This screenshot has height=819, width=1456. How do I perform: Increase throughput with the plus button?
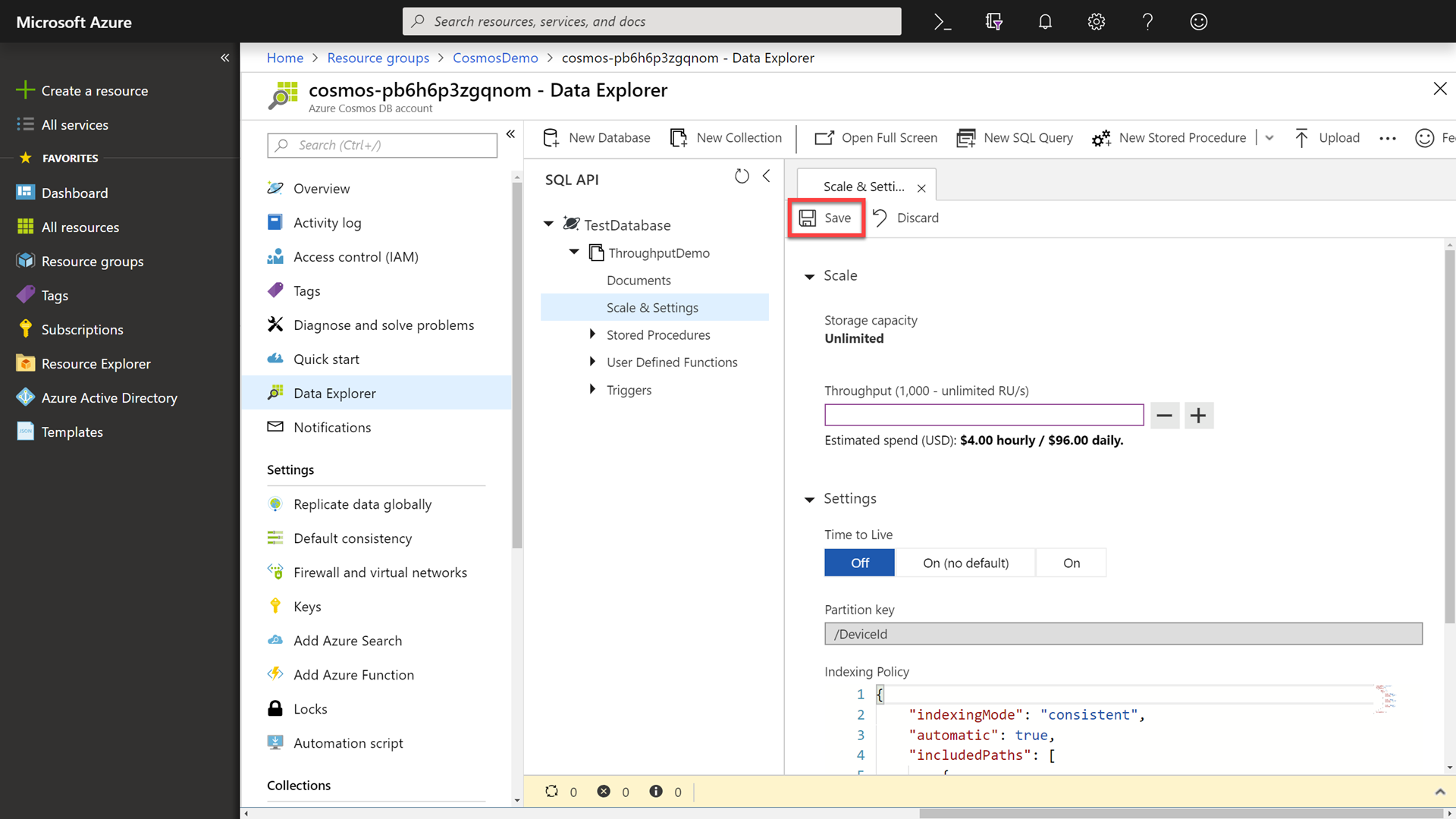click(1198, 416)
